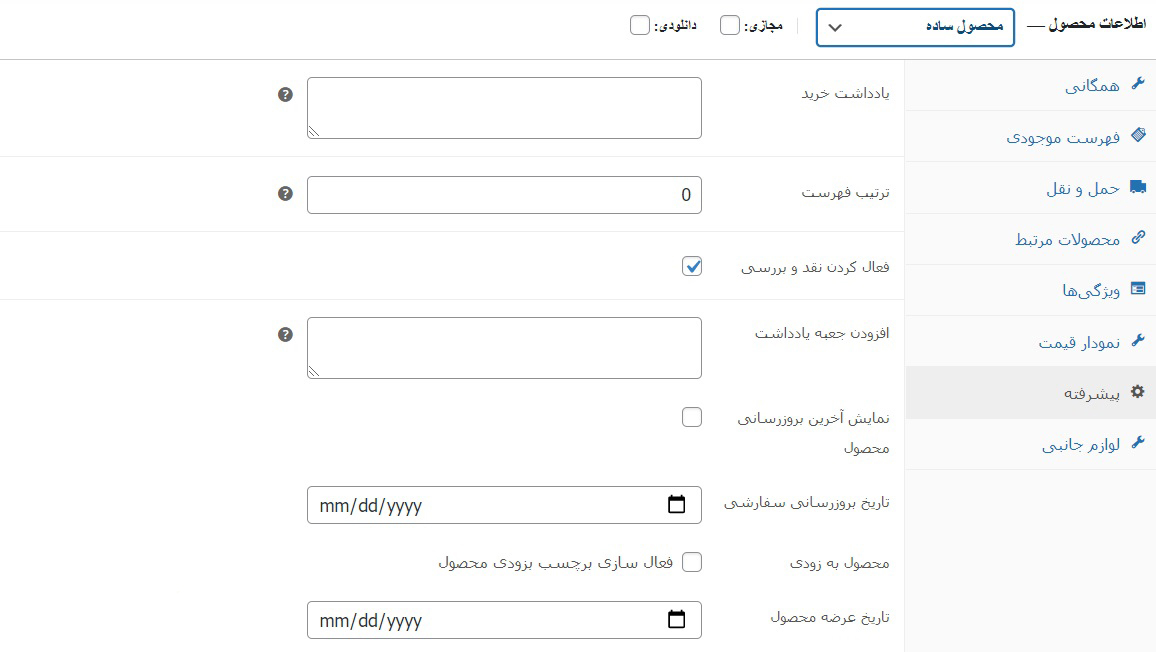Screen dimensions: 1156x652
Task: Click the ترتیب فهرست number field
Action: tap(504, 195)
